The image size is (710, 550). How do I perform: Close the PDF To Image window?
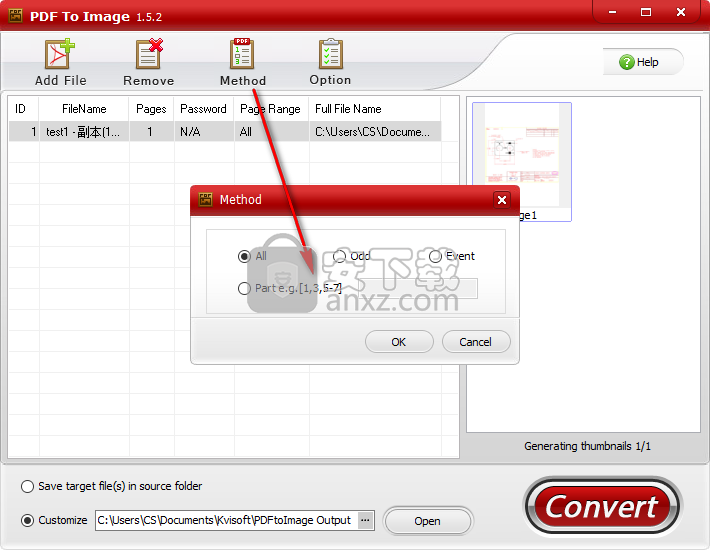[681, 12]
